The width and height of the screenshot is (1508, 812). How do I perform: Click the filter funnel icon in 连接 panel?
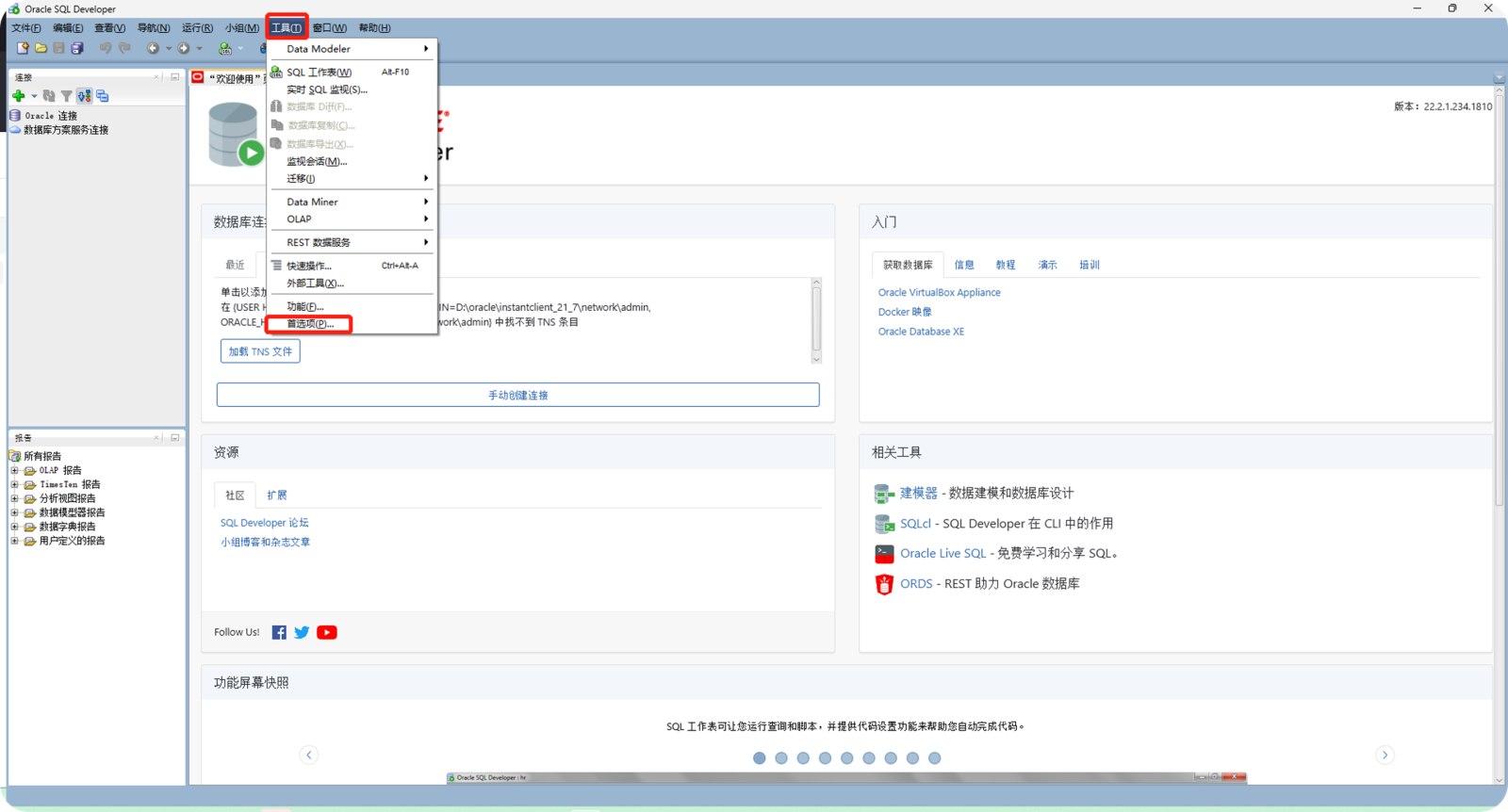(66, 96)
